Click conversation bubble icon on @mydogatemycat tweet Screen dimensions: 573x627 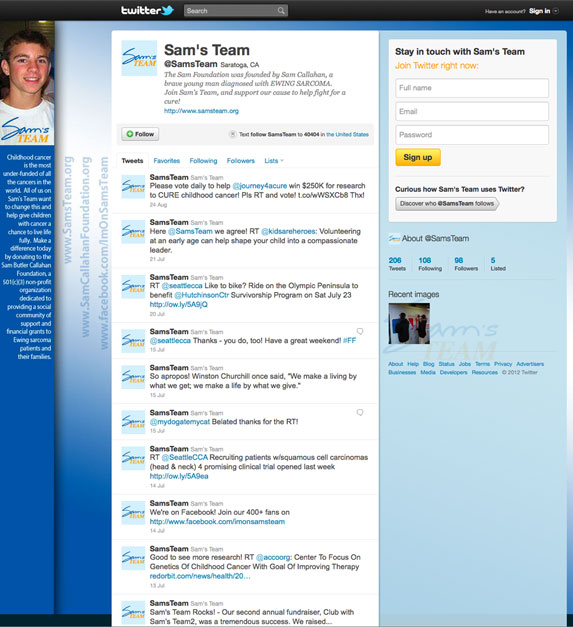click(x=360, y=412)
